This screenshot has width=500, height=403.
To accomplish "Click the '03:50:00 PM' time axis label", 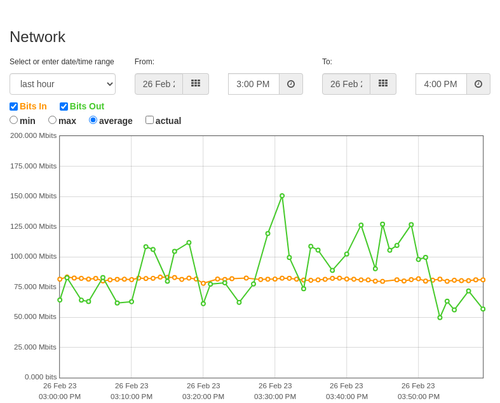I will tap(418, 397).
